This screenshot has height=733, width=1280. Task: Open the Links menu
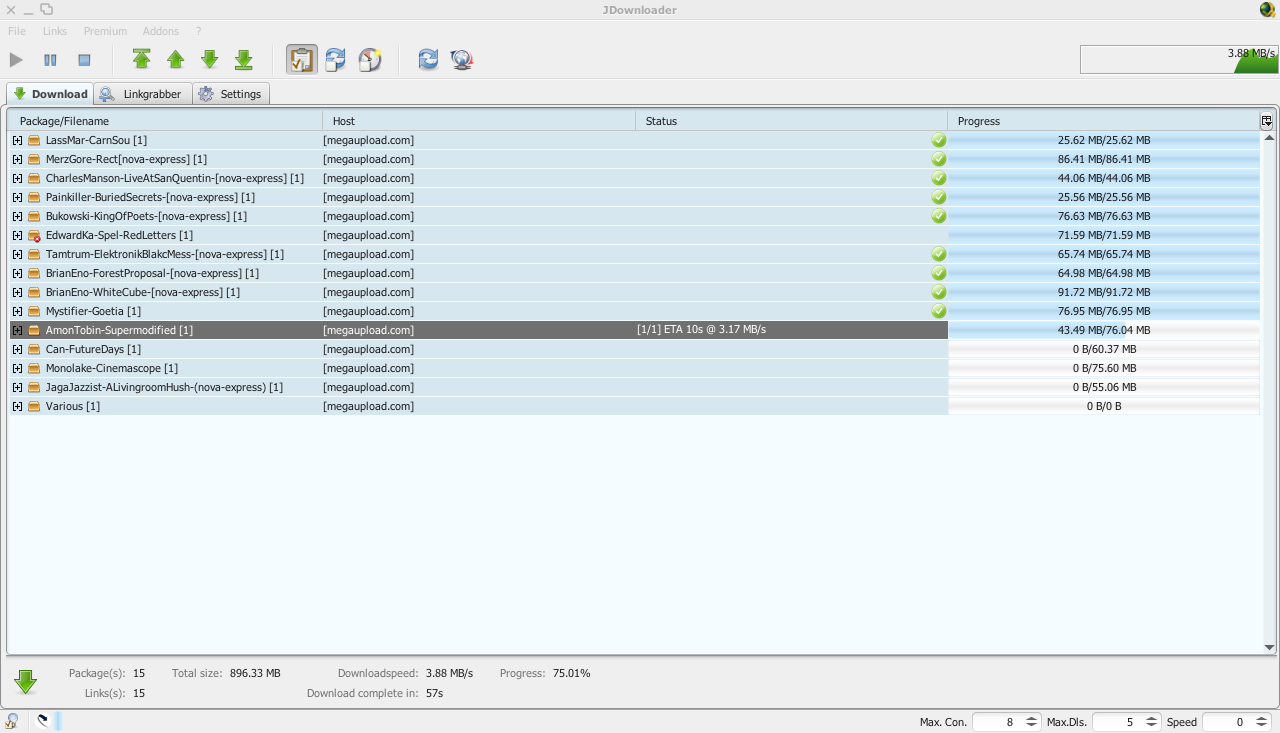click(55, 31)
